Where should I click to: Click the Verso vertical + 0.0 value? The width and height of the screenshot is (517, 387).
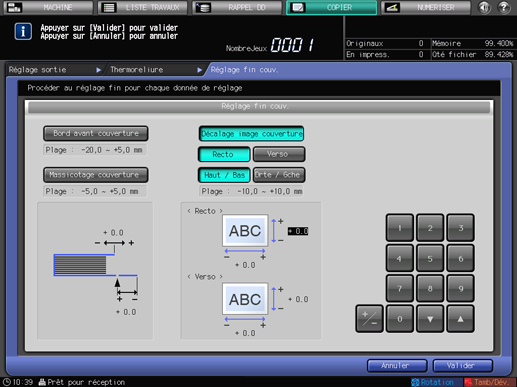[298, 299]
